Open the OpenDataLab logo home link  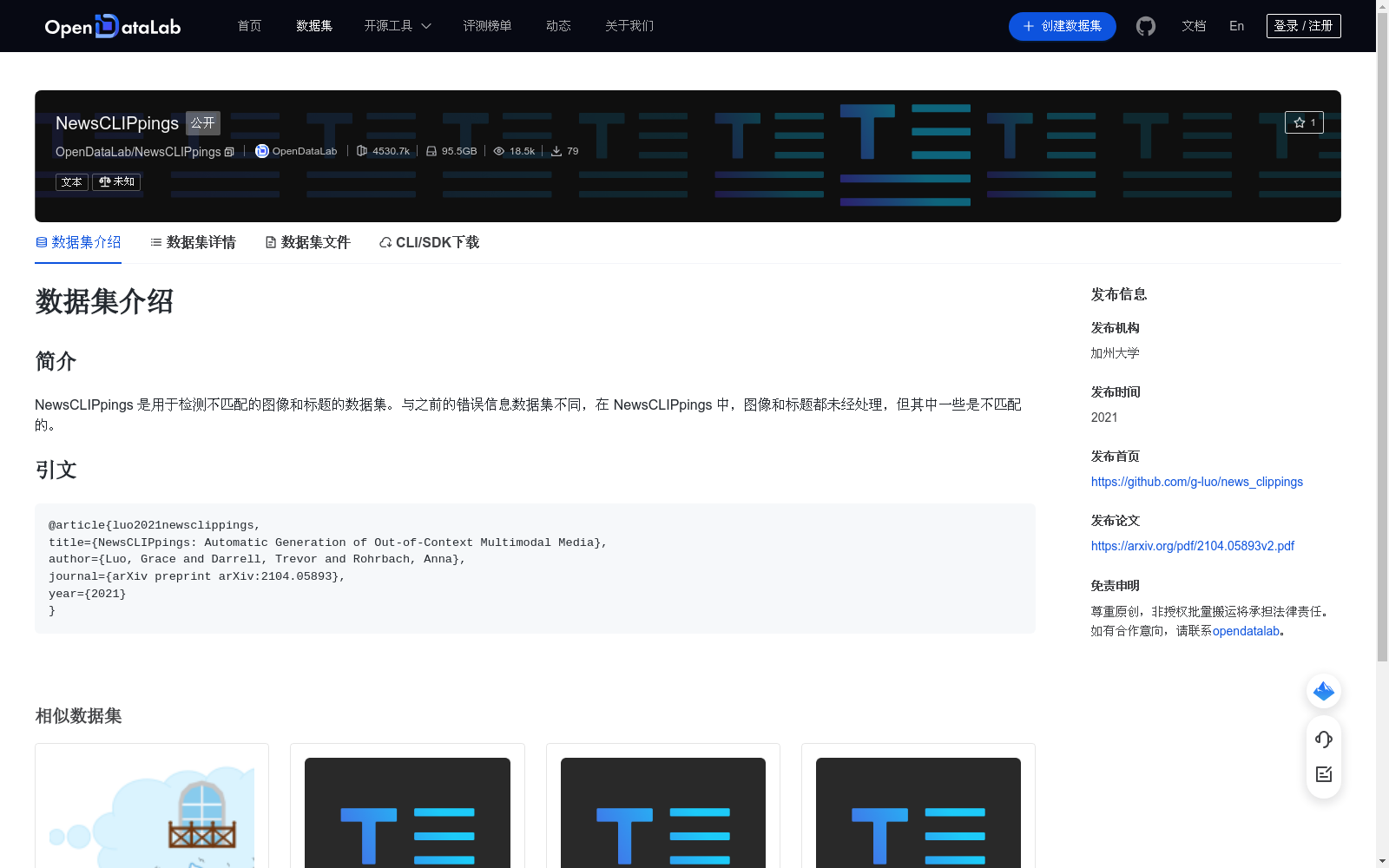[113, 26]
